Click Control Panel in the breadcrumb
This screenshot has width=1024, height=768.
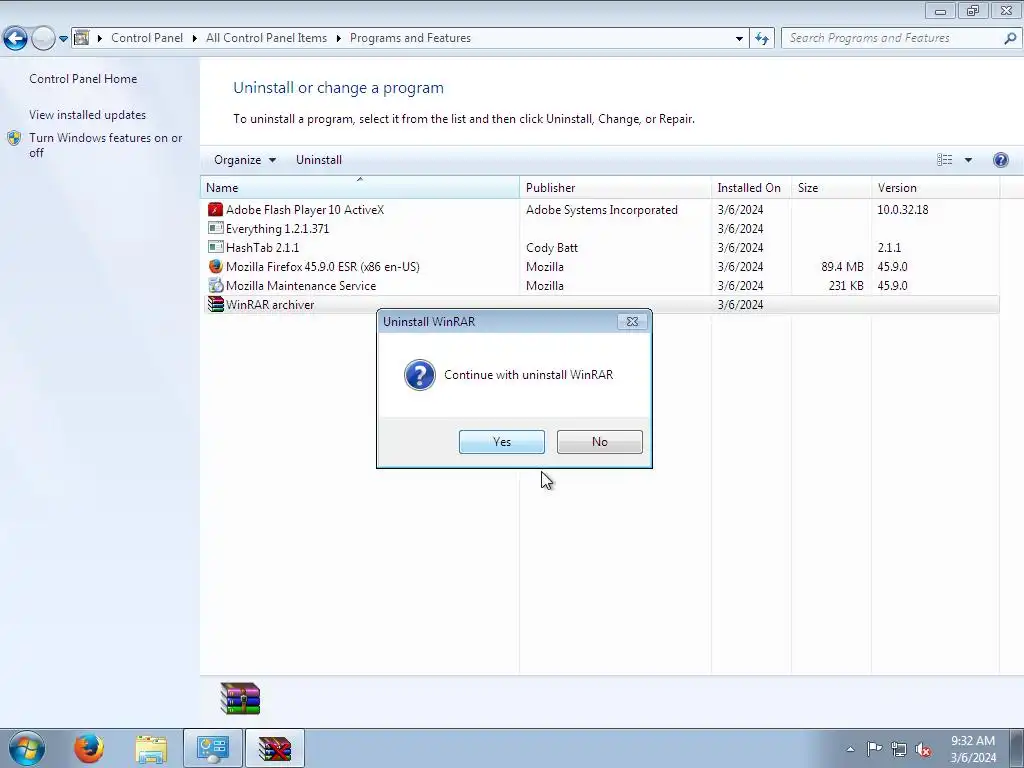click(147, 38)
